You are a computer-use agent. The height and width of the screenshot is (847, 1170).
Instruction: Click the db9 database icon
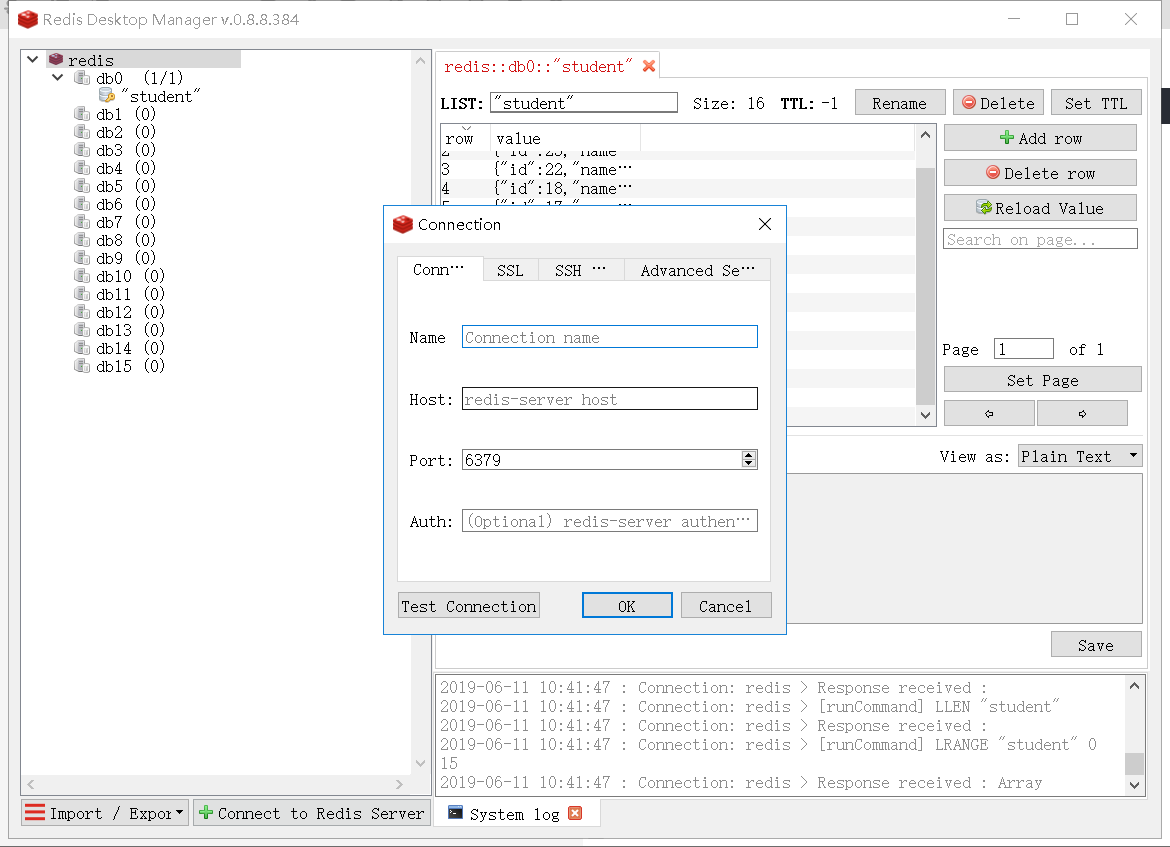82,257
